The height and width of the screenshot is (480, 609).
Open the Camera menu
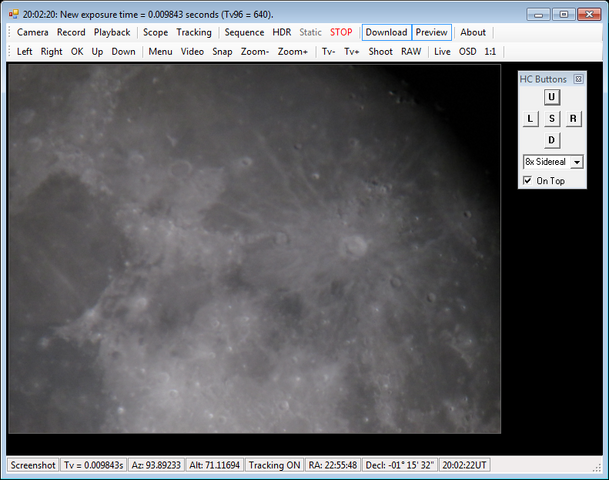point(33,32)
